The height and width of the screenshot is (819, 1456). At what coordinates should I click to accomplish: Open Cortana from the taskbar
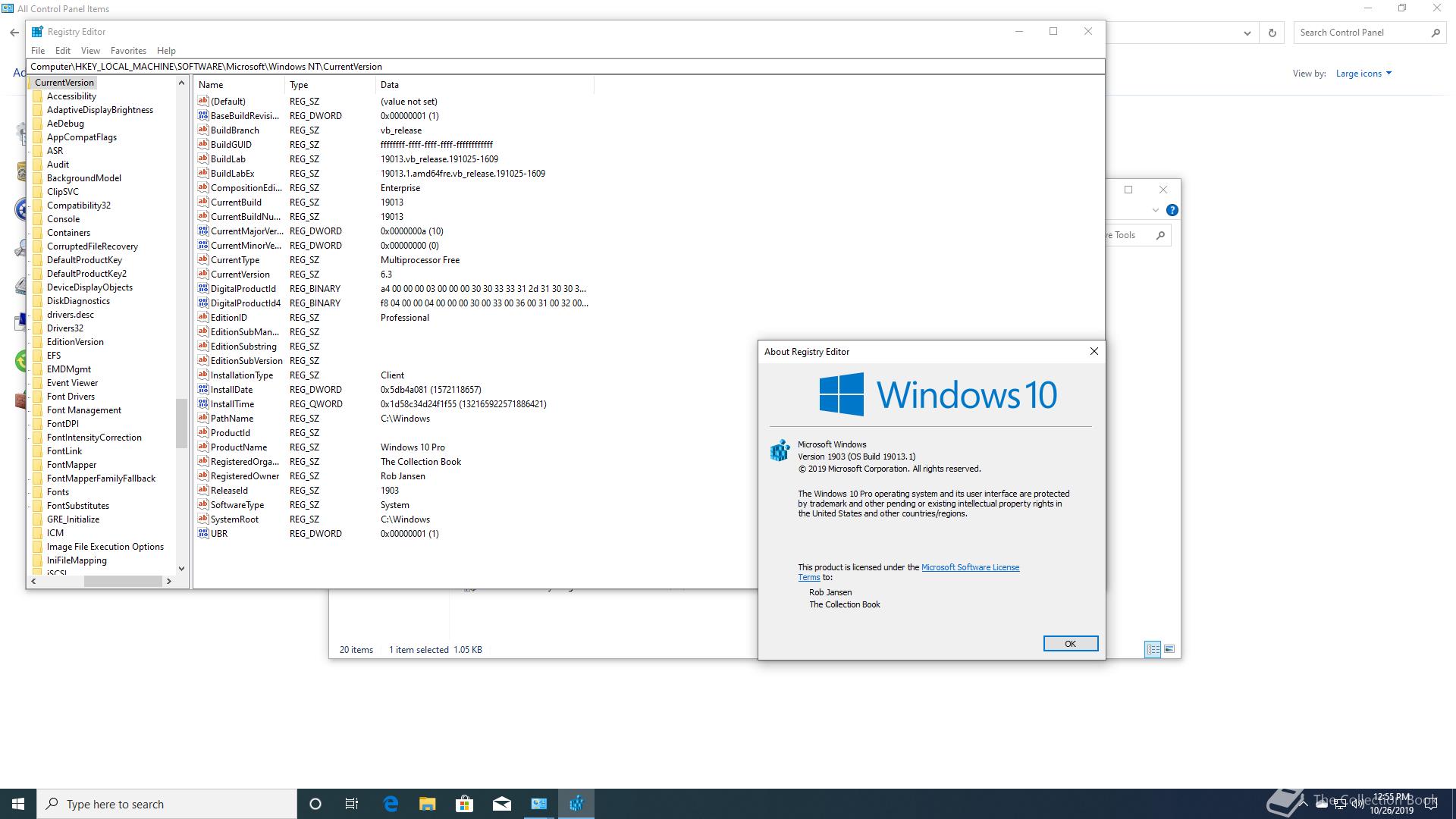pyautogui.click(x=315, y=804)
